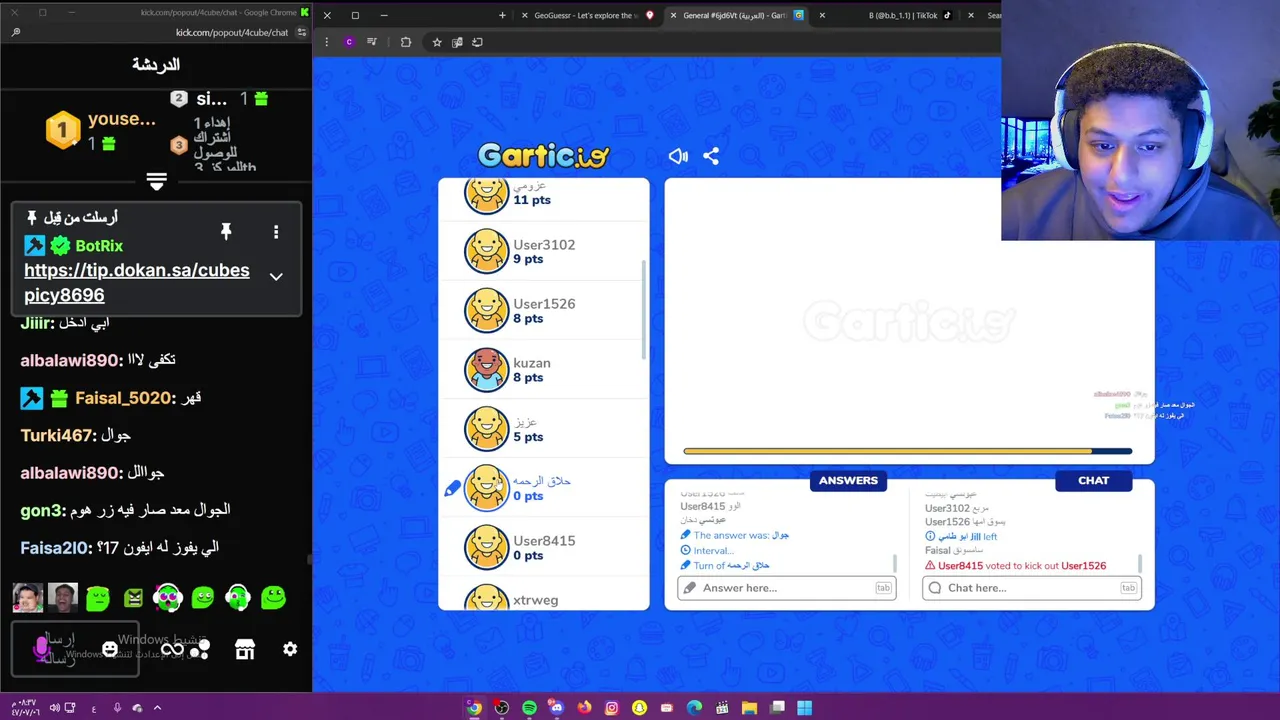The width and height of the screenshot is (1280, 720).
Task: Click albalawi890 username on تكفى message
Action: [70, 360]
